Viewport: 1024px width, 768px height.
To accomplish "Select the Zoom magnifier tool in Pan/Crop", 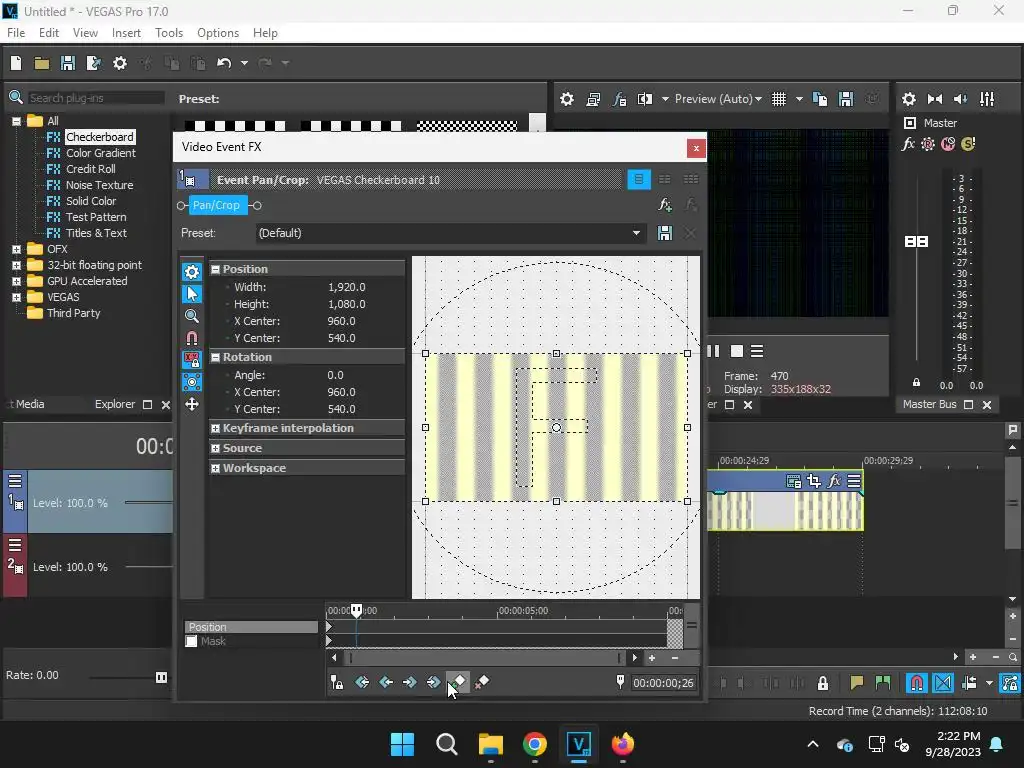I will pyautogui.click(x=191, y=316).
